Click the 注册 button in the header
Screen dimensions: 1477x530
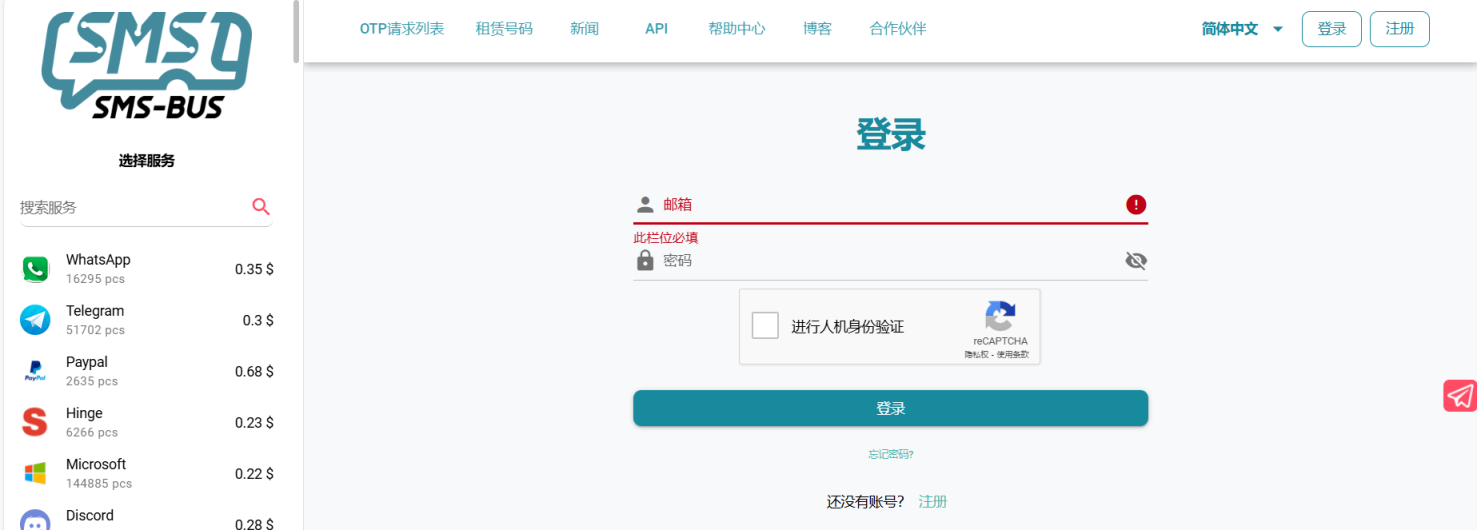click(x=1399, y=29)
